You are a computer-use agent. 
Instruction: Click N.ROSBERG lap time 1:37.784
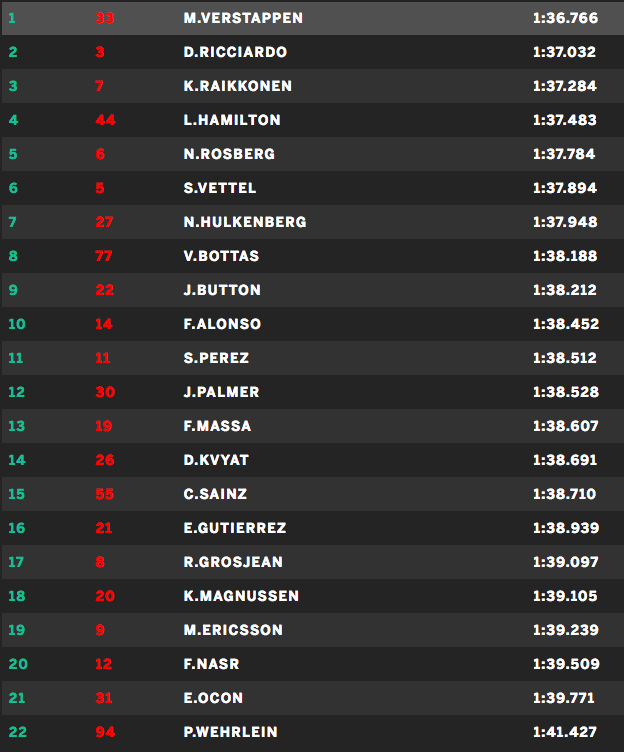565,154
